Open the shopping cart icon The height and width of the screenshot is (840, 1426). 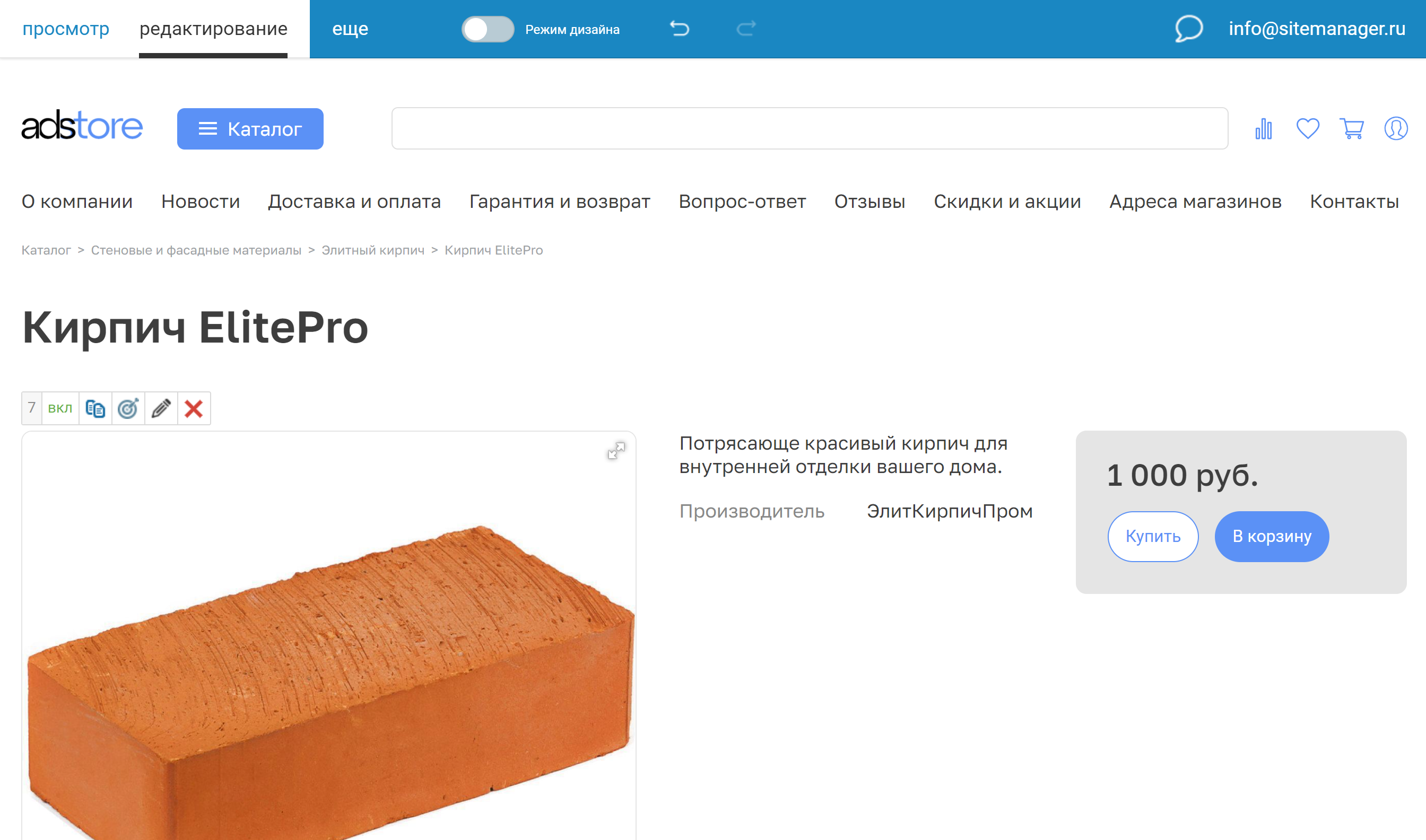click(1352, 128)
